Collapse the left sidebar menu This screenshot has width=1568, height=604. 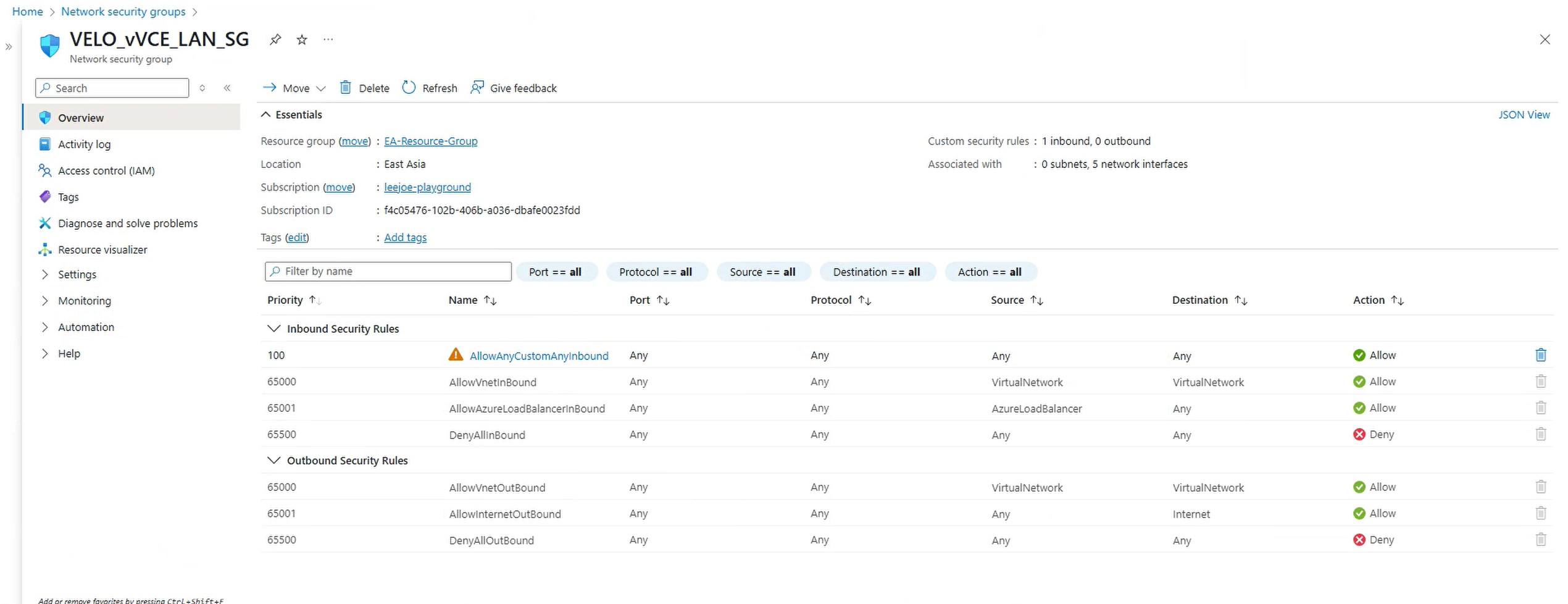pos(227,88)
